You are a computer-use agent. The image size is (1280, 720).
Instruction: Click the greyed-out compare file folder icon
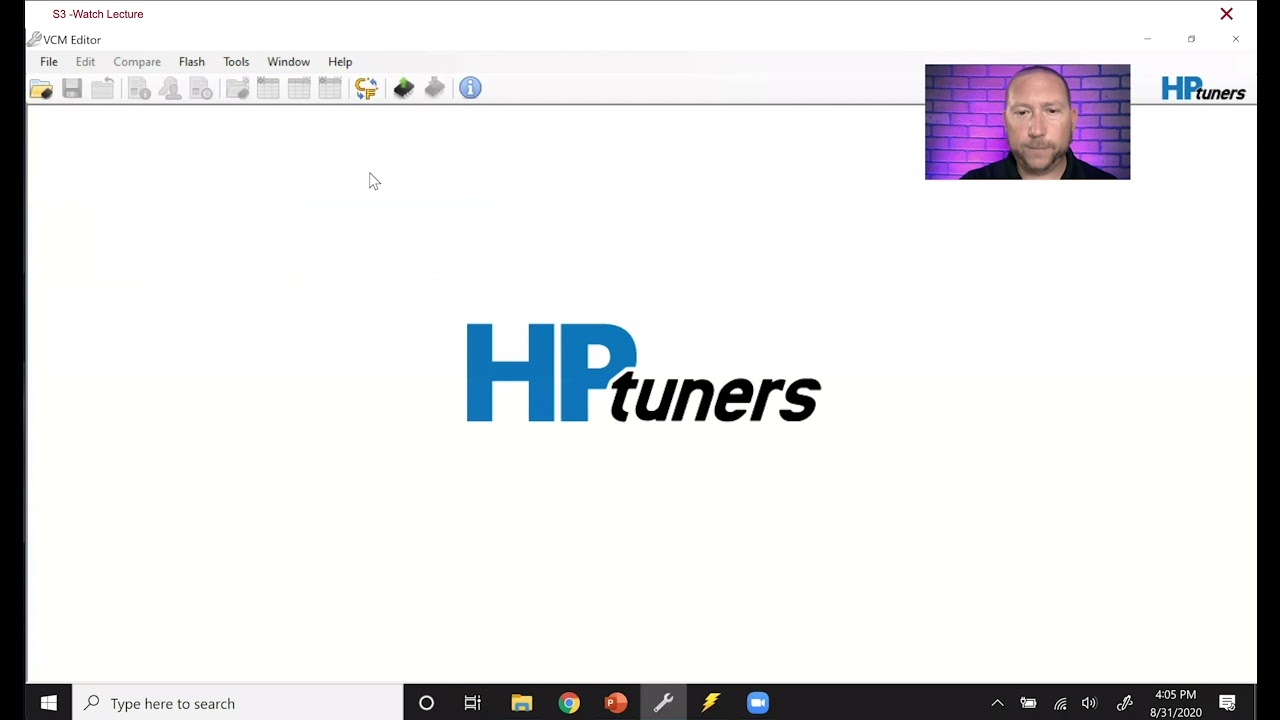[237, 89]
